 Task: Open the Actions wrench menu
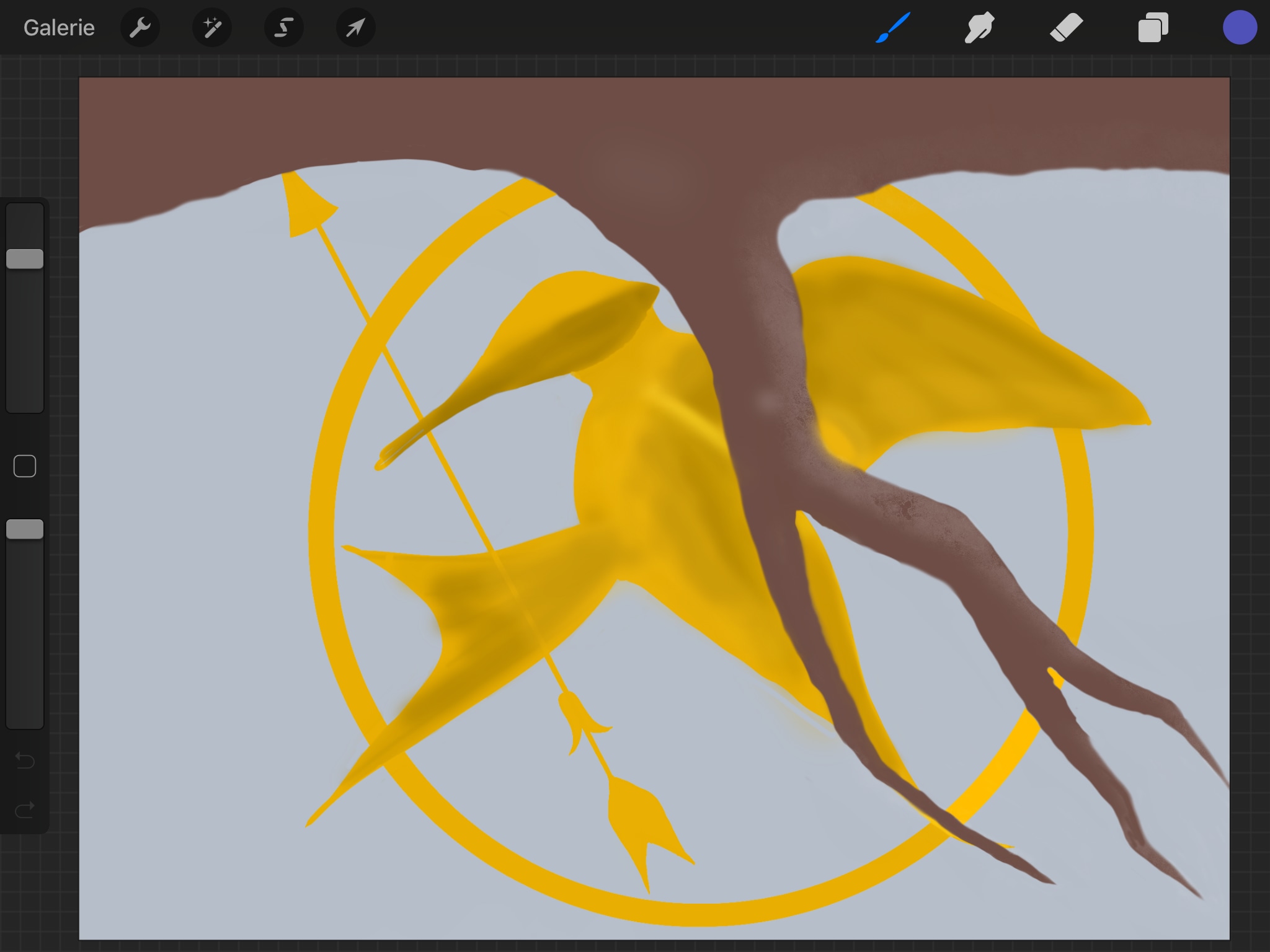[140, 28]
